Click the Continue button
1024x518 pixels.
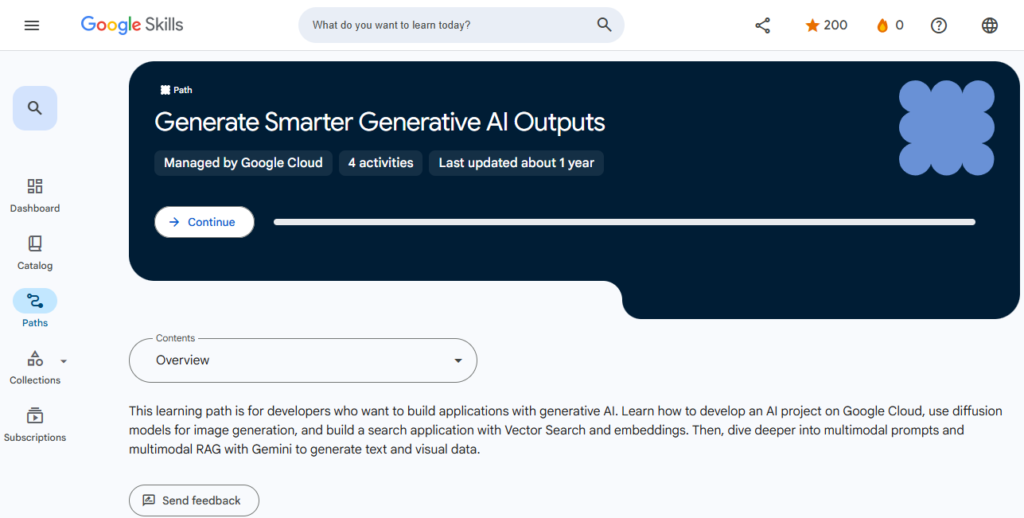point(204,222)
